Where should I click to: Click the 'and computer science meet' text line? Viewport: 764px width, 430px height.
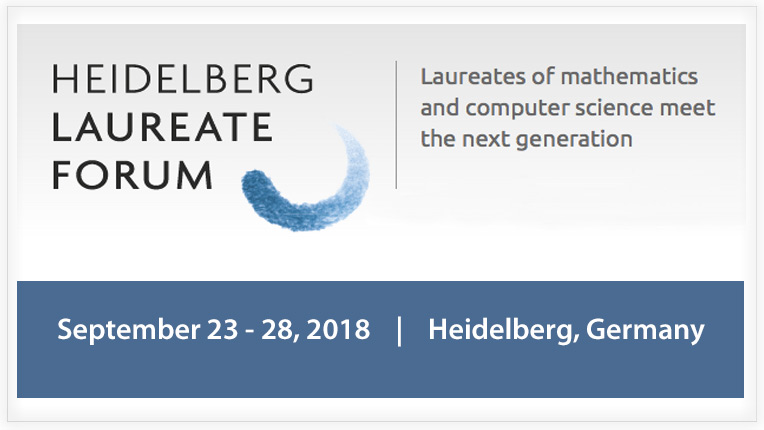click(x=568, y=108)
